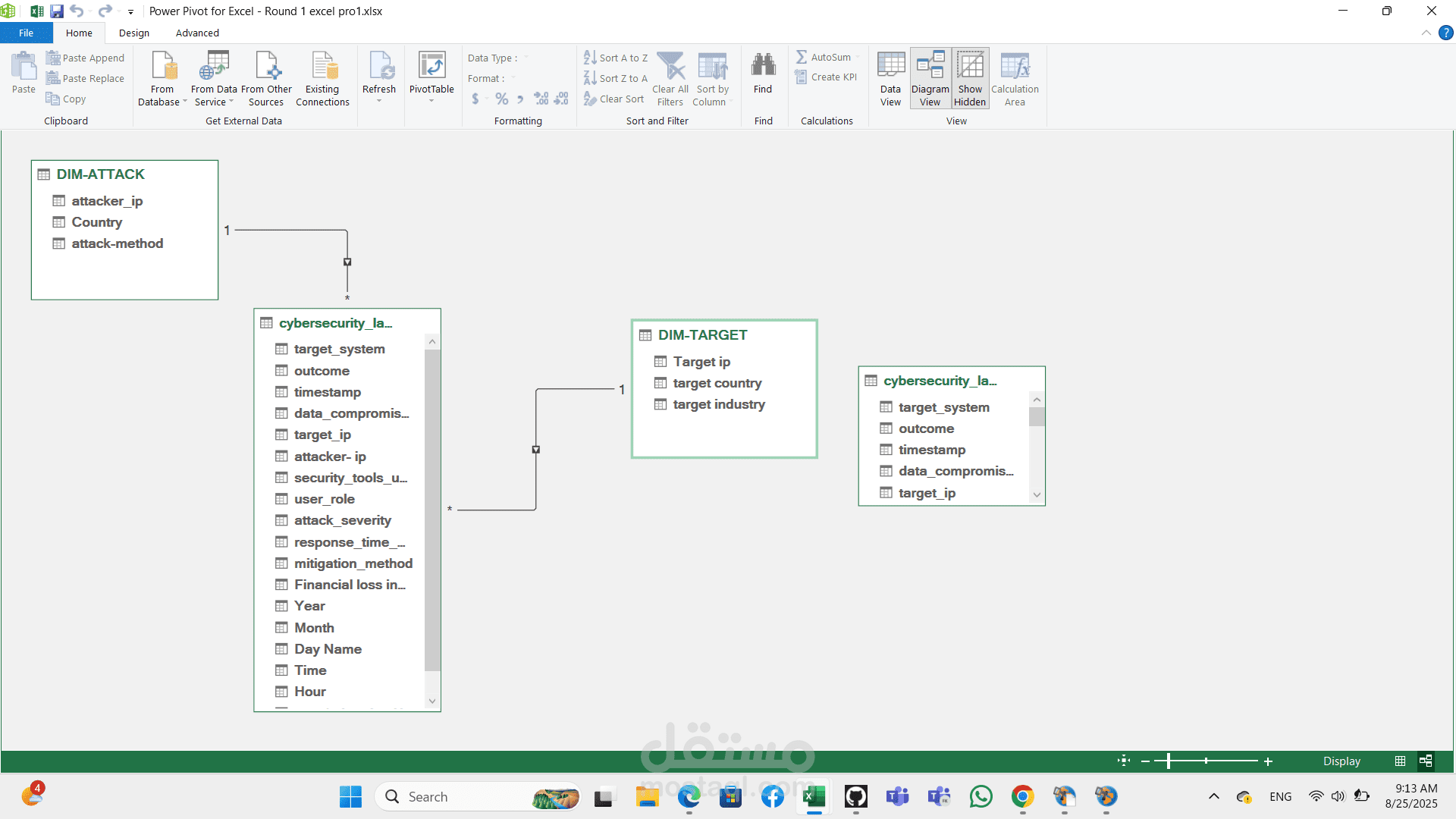
Task: Expand the From Database dropdown
Action: [x=184, y=102]
